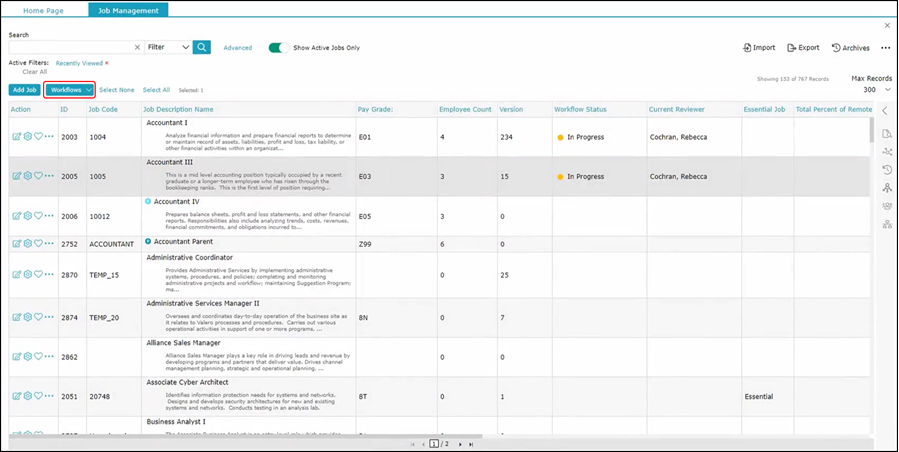The height and width of the screenshot is (452, 899).
Task: Select the Job Management tab
Action: [x=128, y=10]
